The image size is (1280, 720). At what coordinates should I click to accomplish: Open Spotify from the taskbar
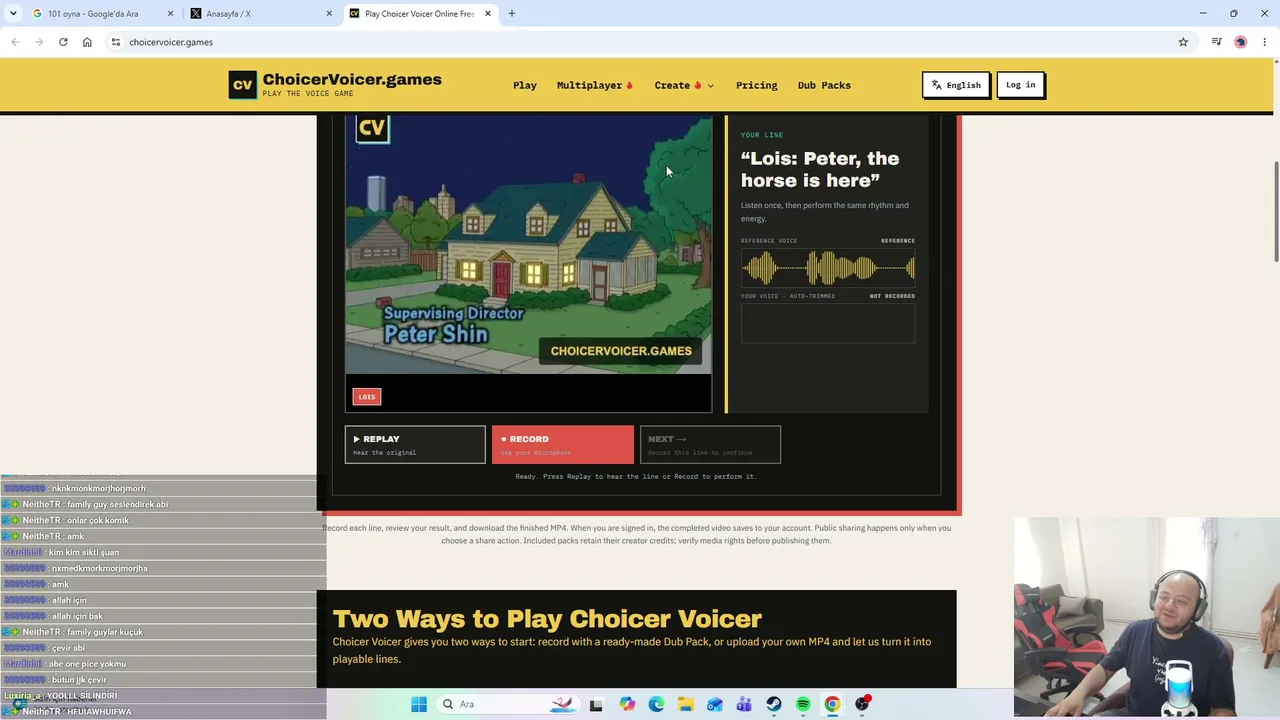(x=803, y=704)
